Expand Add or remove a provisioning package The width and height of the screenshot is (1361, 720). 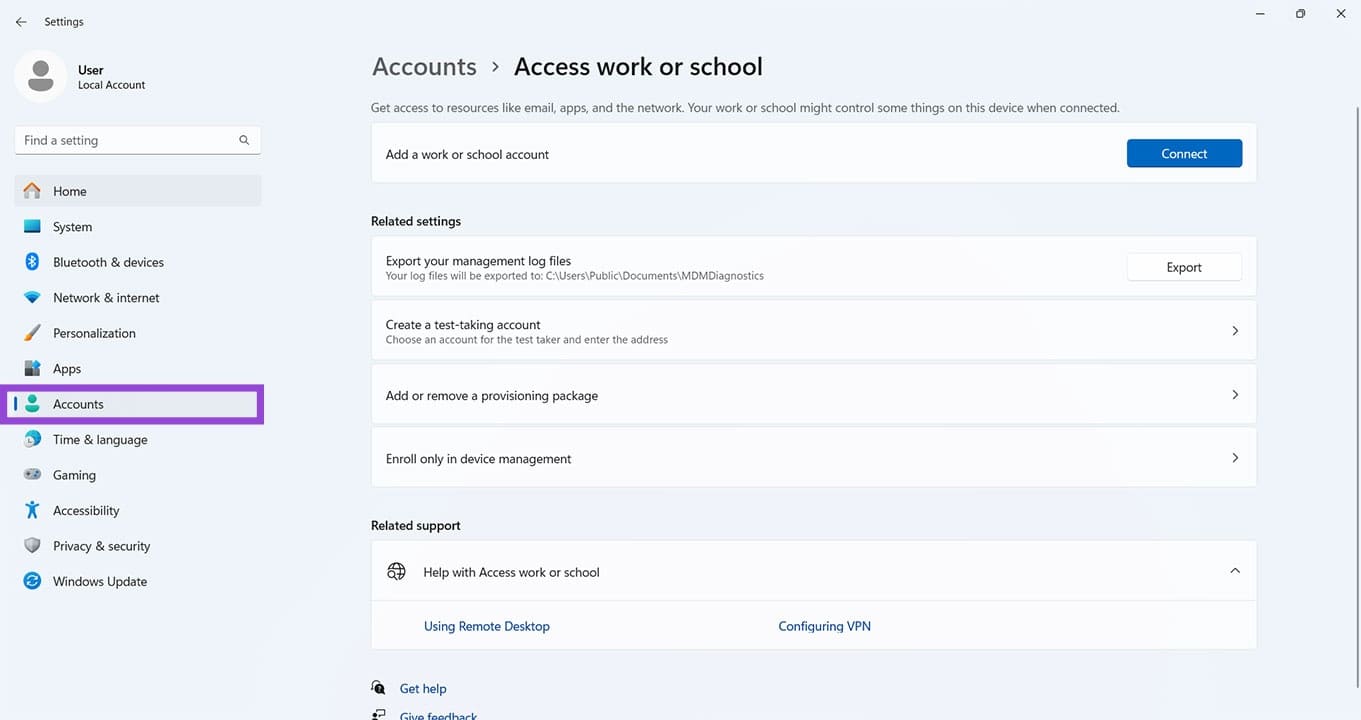click(813, 394)
